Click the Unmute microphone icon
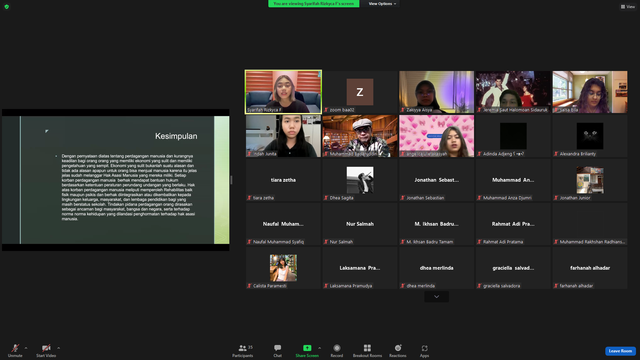The width and height of the screenshot is (640, 360). tap(15, 348)
